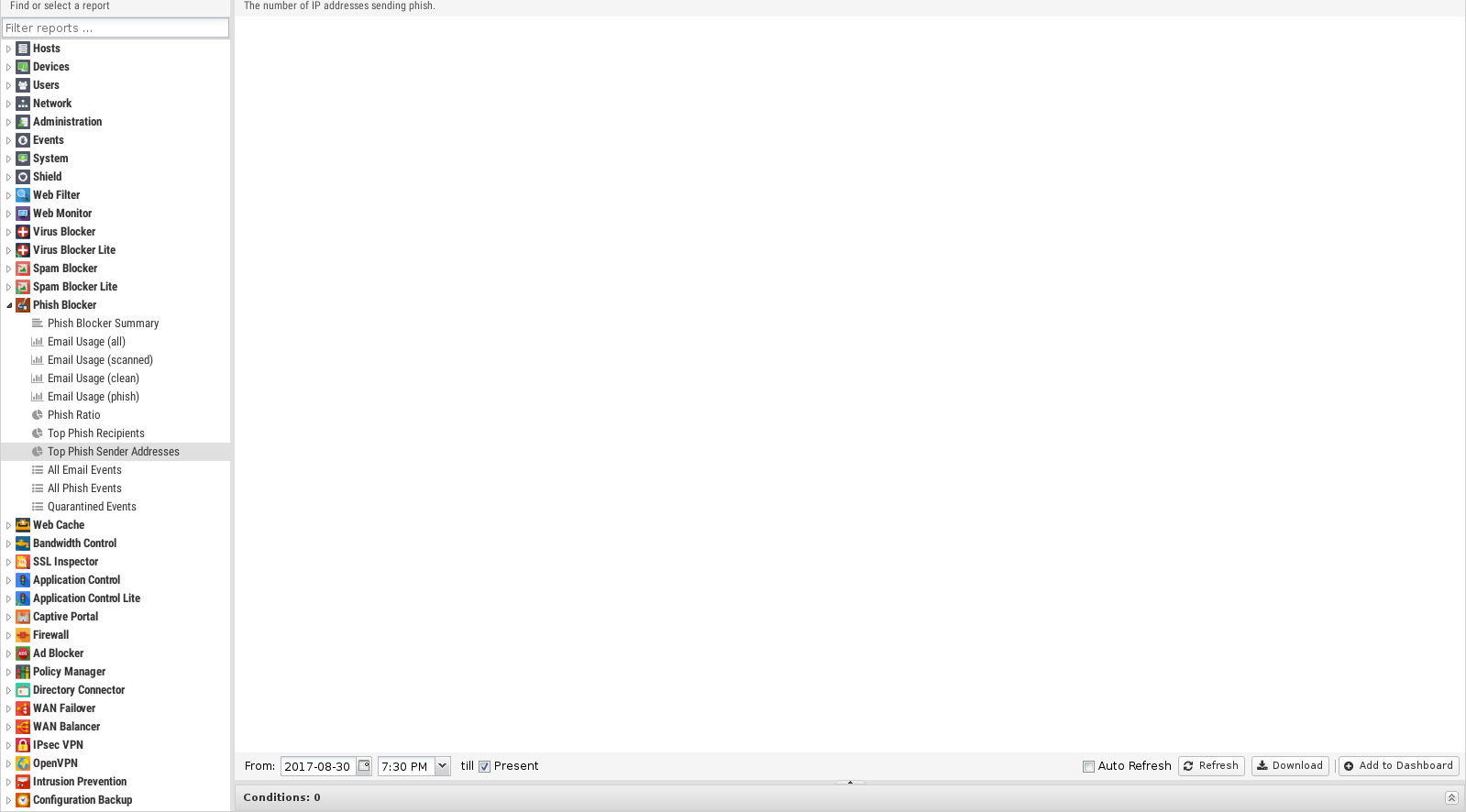The image size is (1466, 812).
Task: Enable the Auto Refresh checkbox
Action: [x=1088, y=767]
